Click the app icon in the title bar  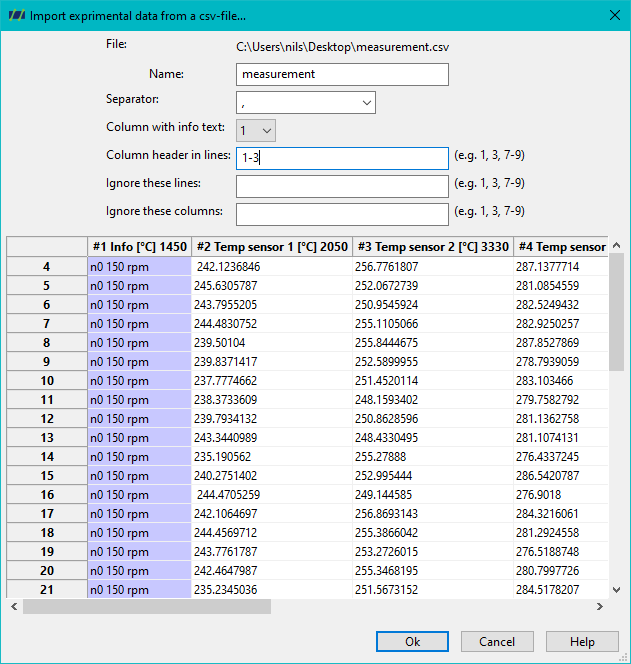point(17,16)
